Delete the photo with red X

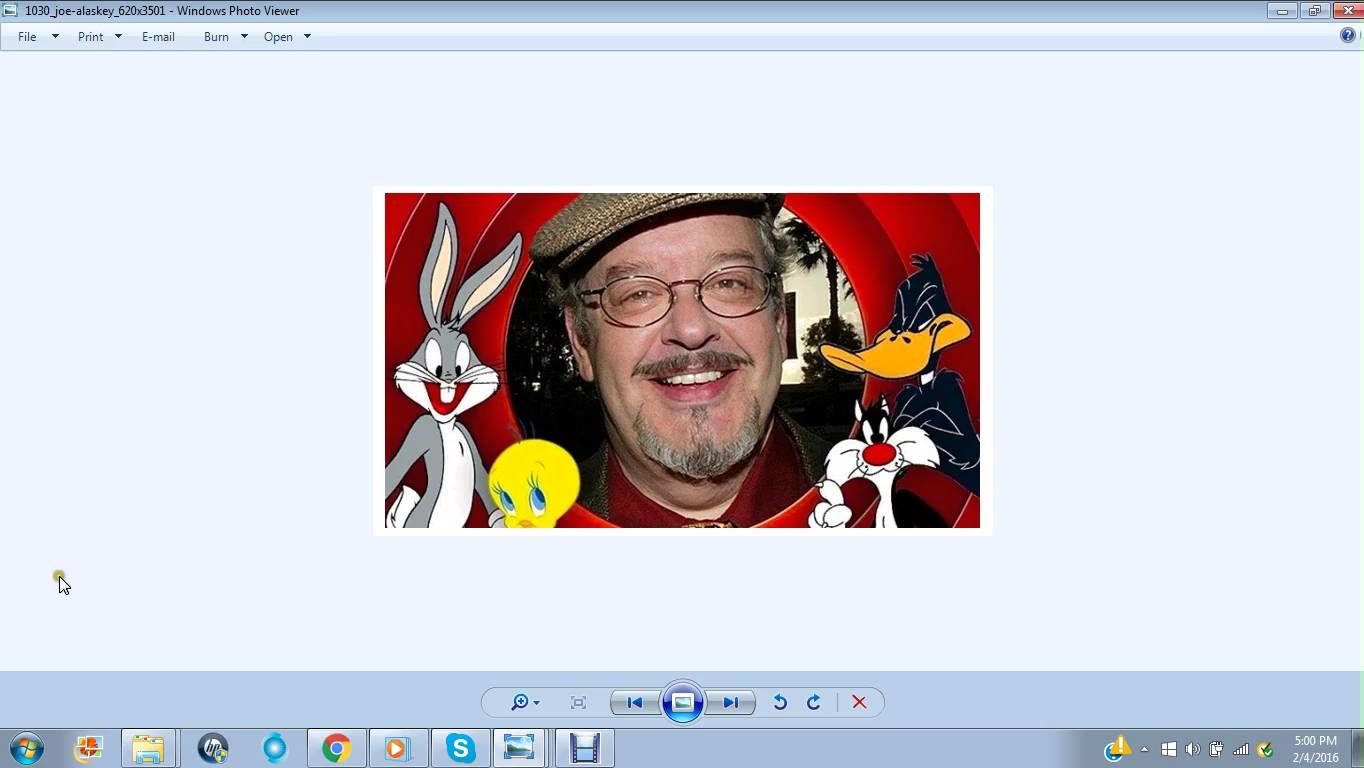click(859, 702)
